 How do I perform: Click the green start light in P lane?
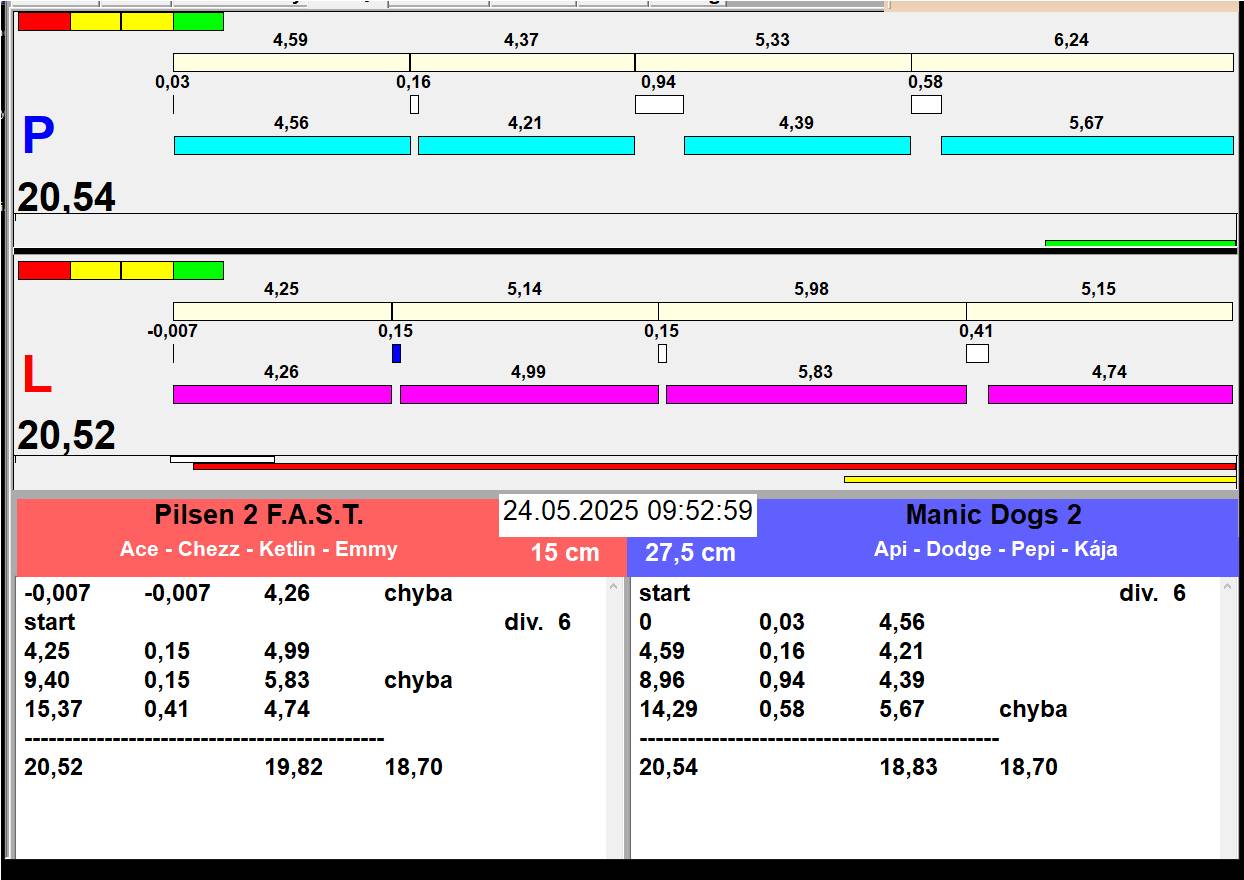coord(198,22)
